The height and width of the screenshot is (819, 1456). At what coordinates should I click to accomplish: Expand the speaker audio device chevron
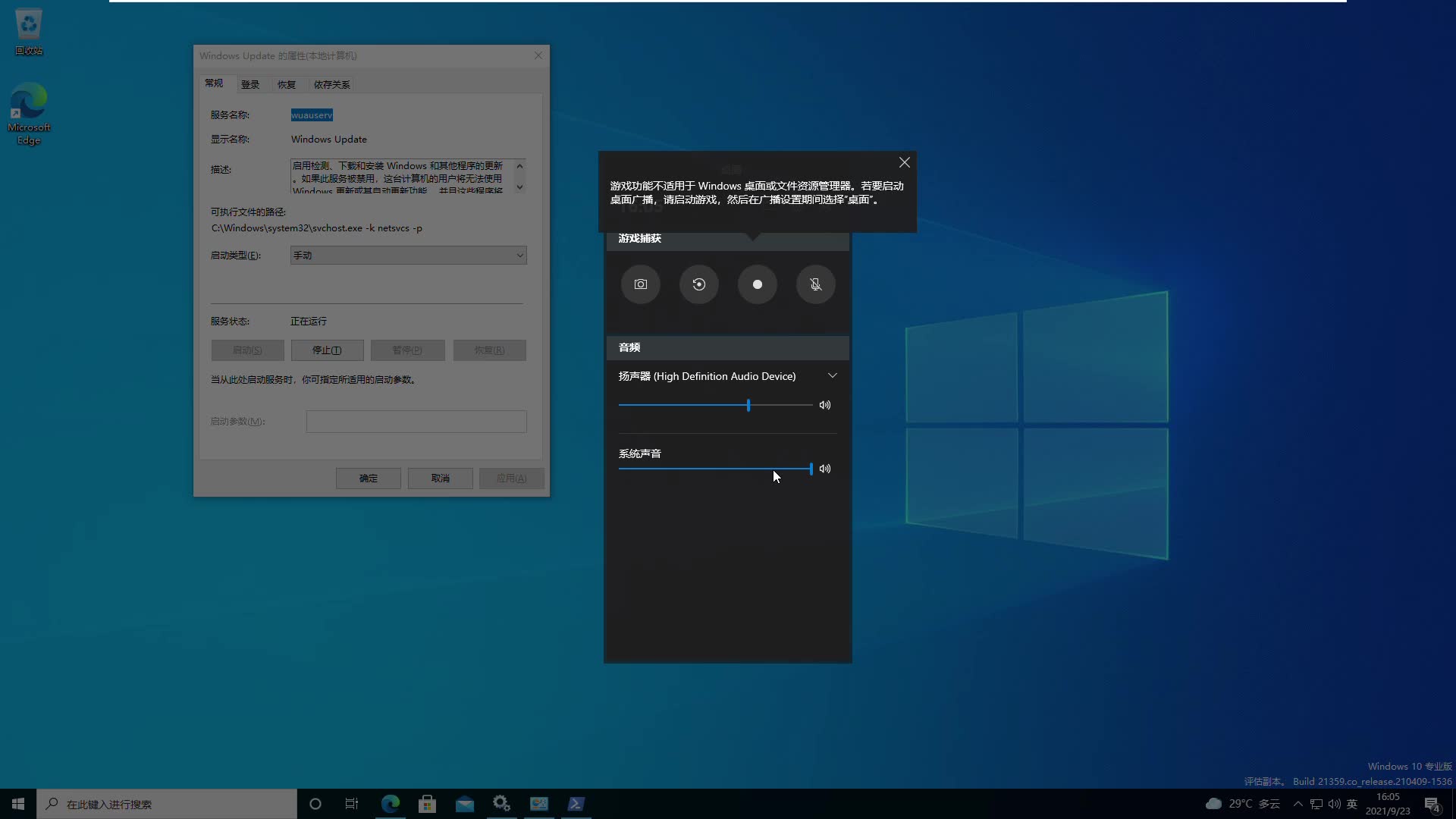[x=832, y=376]
